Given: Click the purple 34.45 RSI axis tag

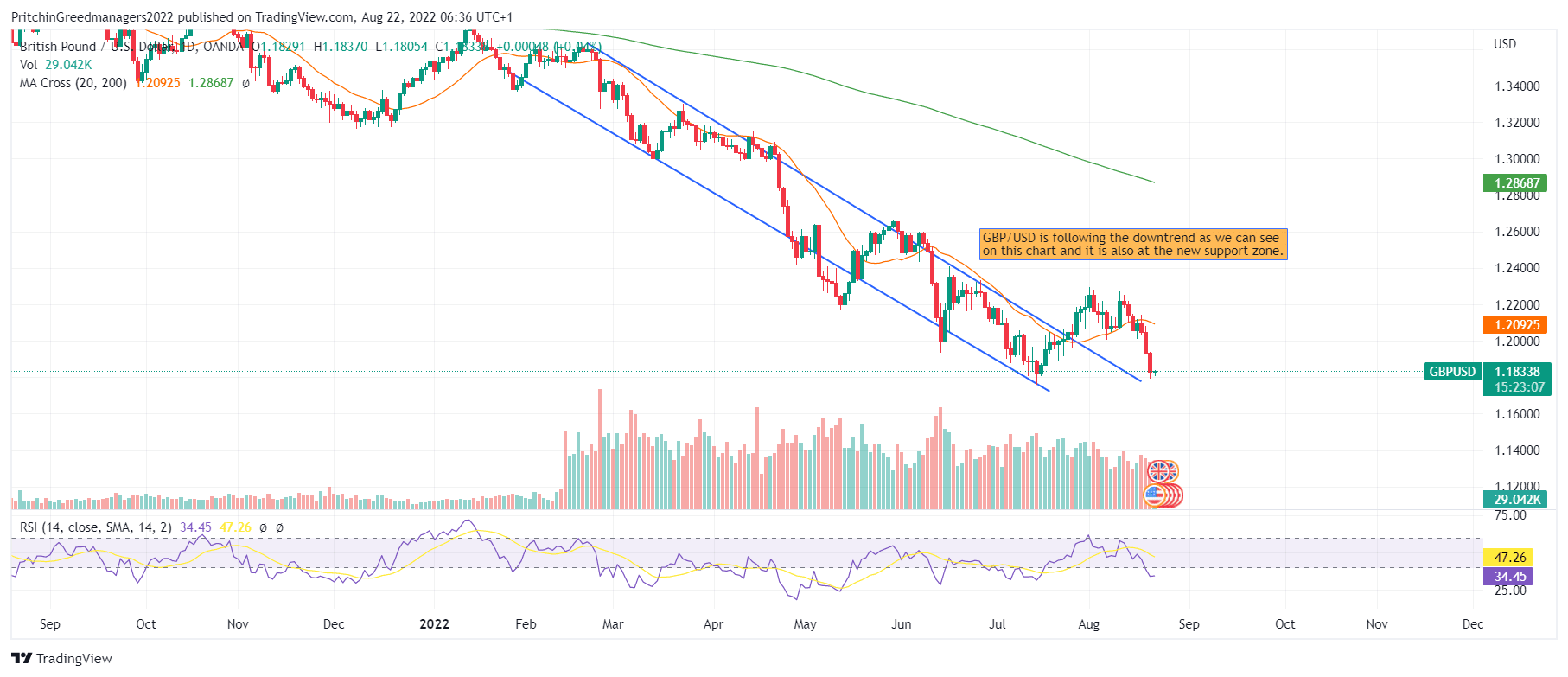Looking at the screenshot, I should pos(1508,577).
